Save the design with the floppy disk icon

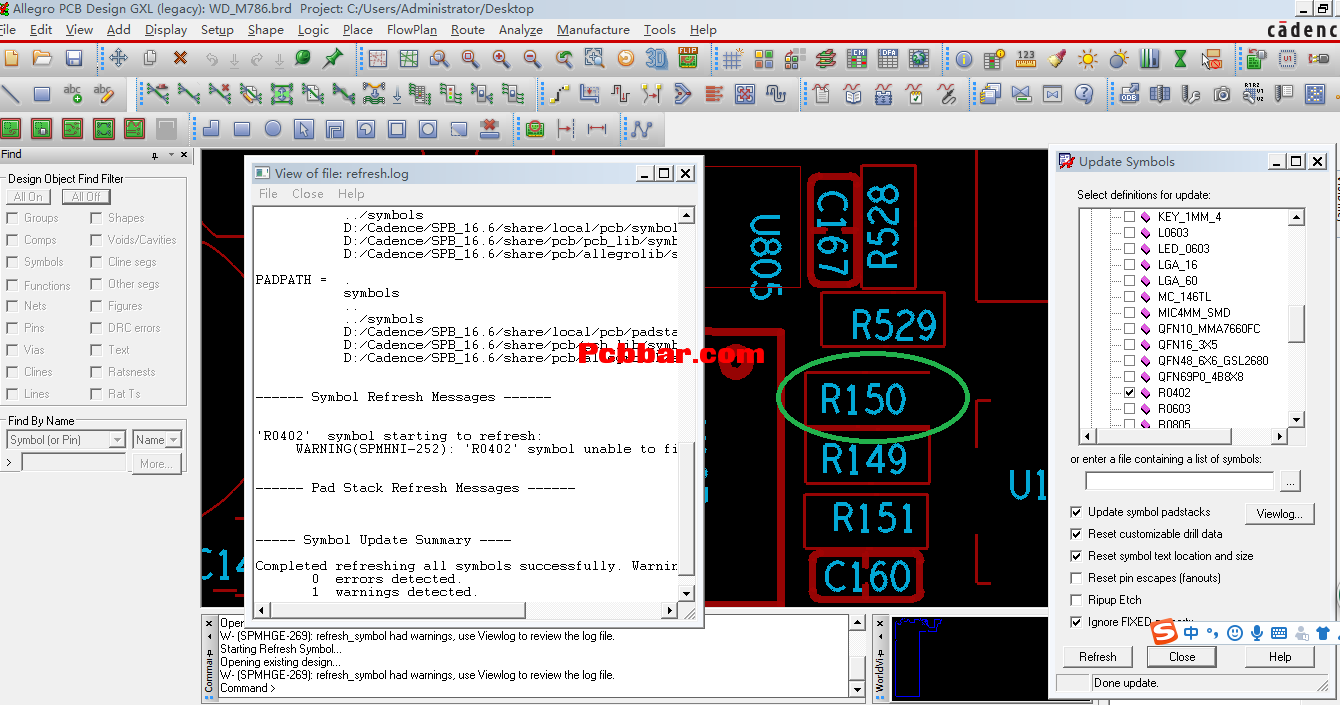(73, 58)
